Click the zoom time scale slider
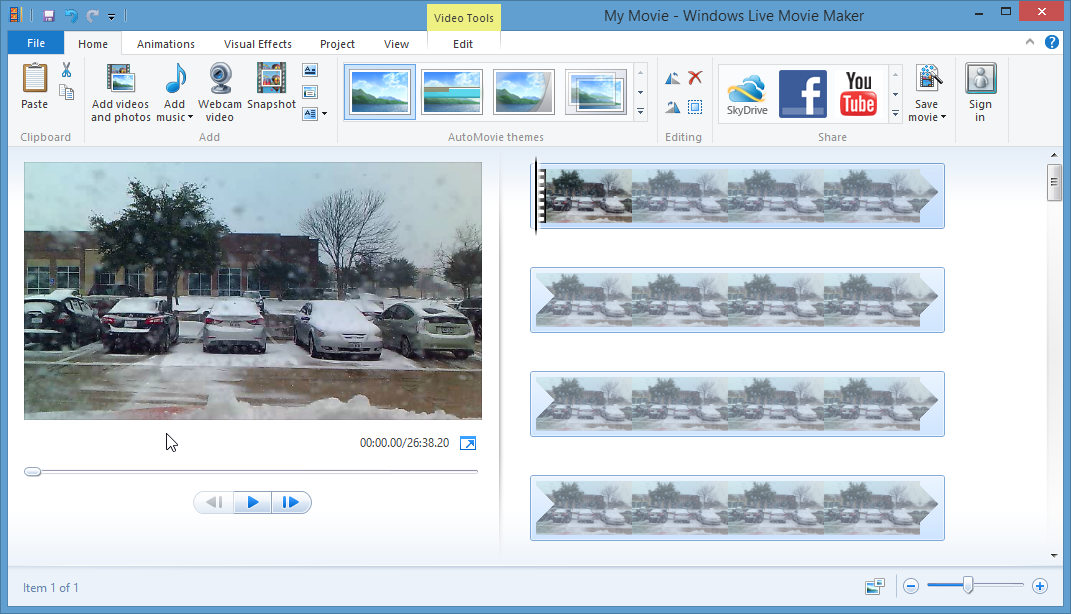 [968, 586]
